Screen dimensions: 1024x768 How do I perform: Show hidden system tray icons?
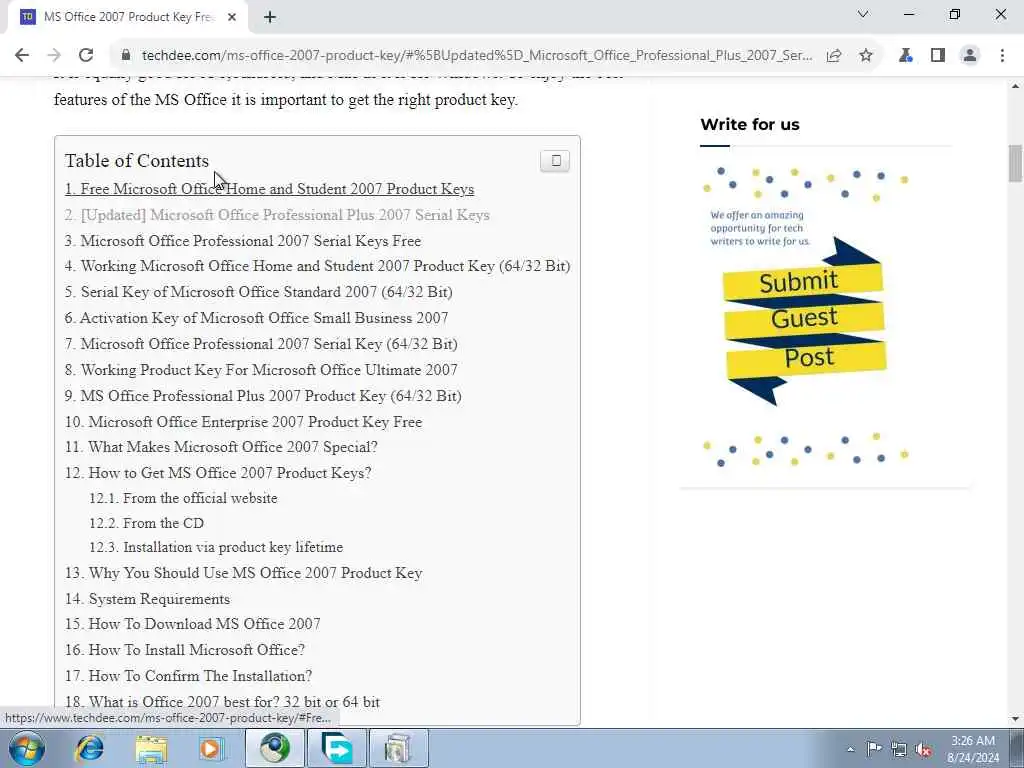click(850, 749)
